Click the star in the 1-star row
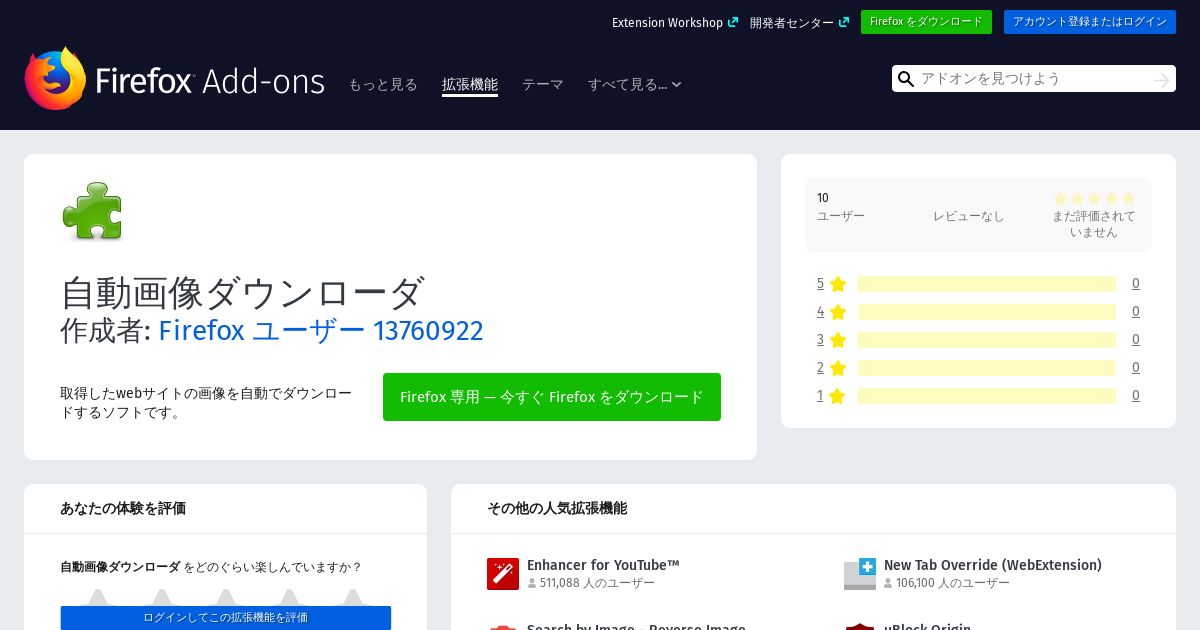Screen dimensions: 1200x630 [x=838, y=396]
